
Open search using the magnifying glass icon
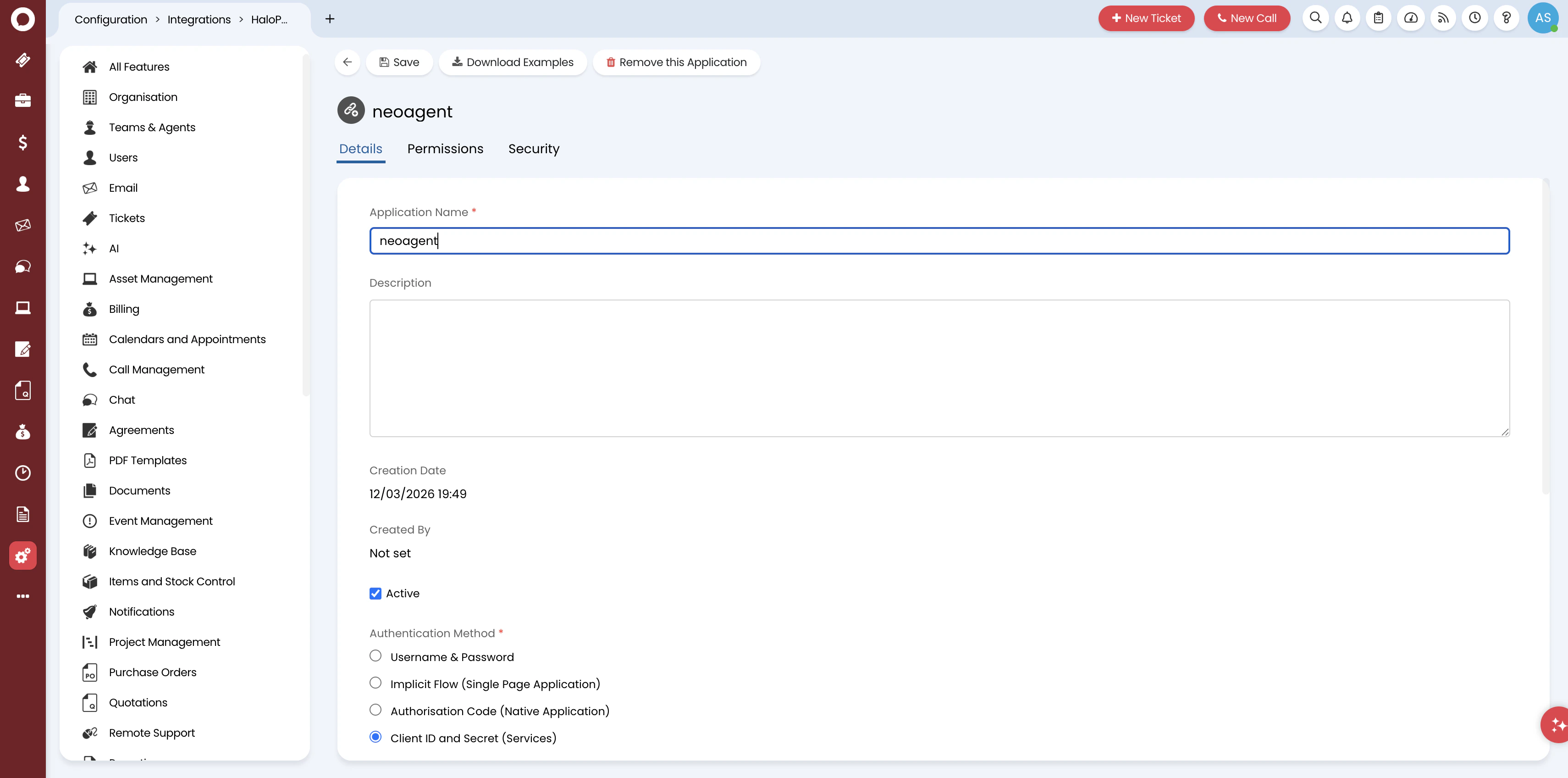[1315, 18]
